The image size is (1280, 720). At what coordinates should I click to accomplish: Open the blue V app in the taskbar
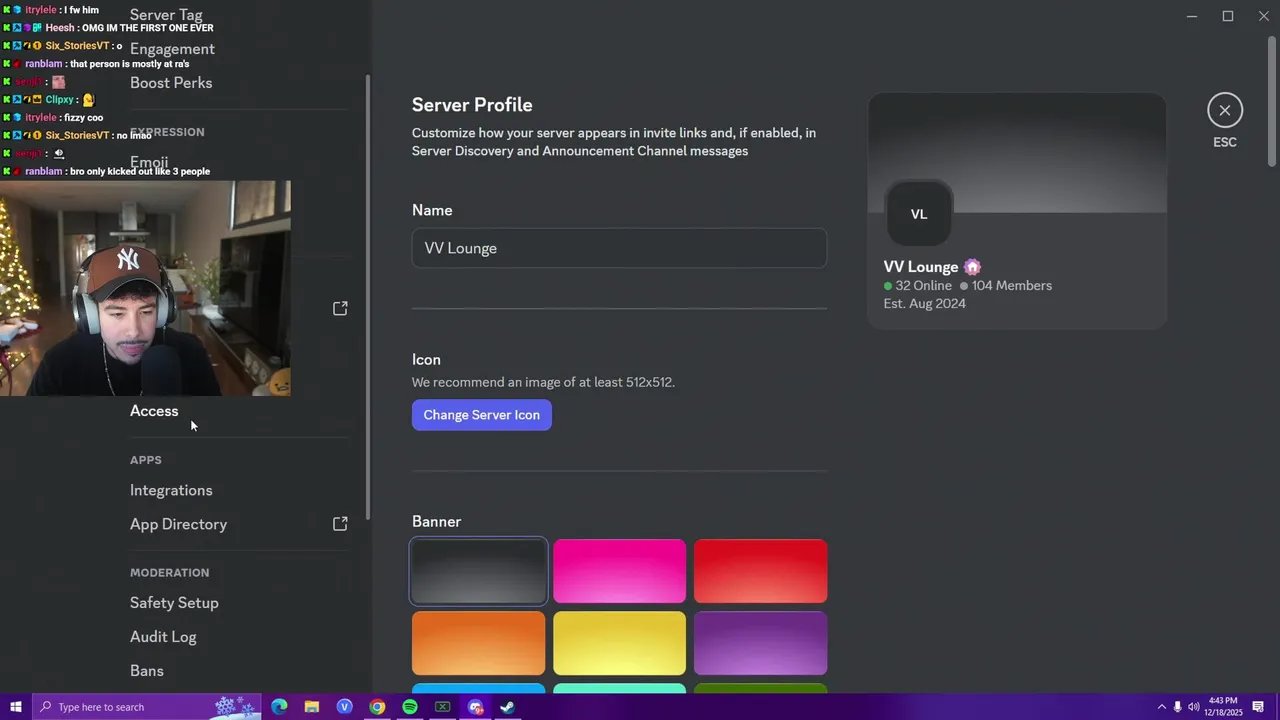(345, 707)
